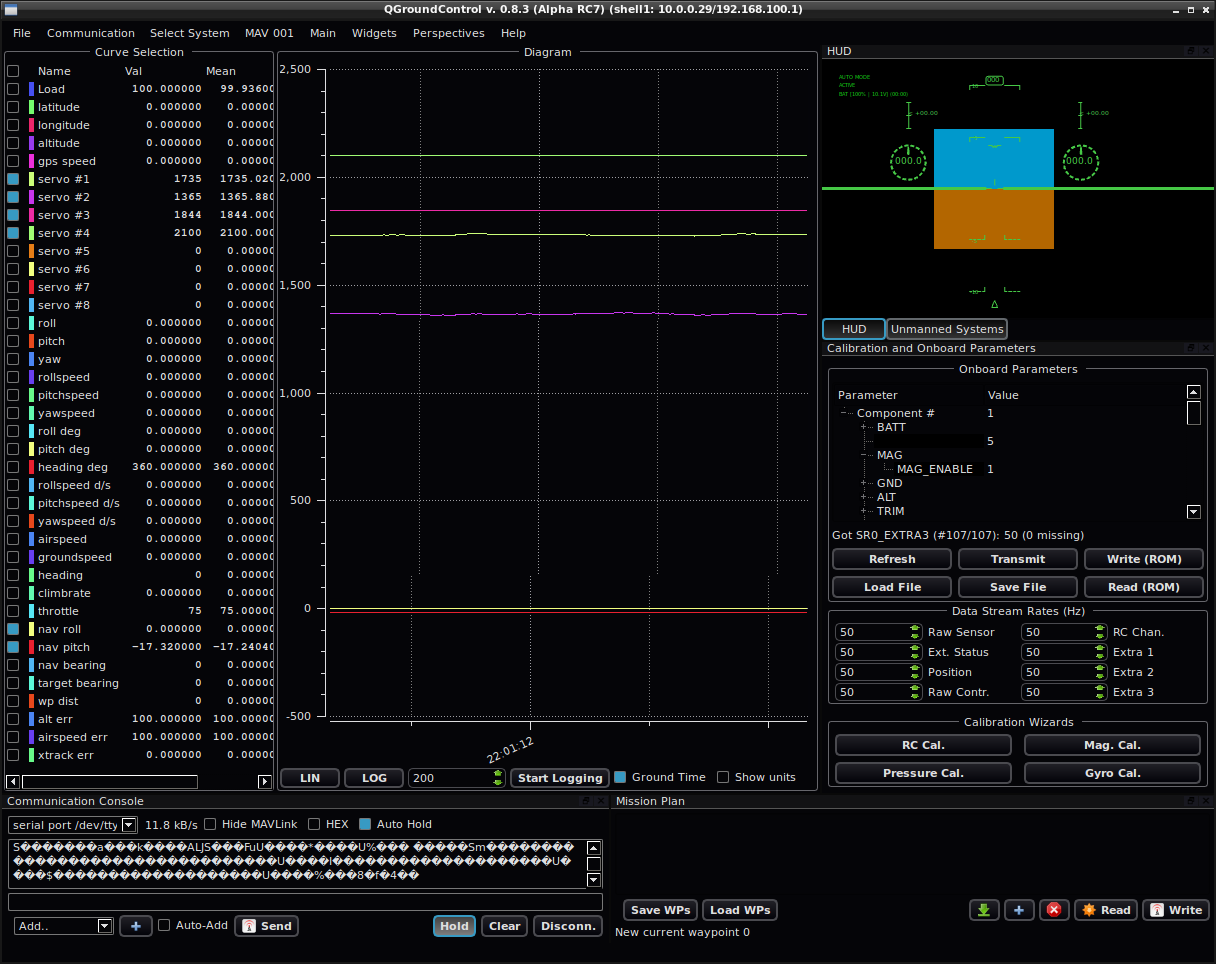Add a waypoint using the blue plus icon
The image size is (1216, 964).
1019,910
